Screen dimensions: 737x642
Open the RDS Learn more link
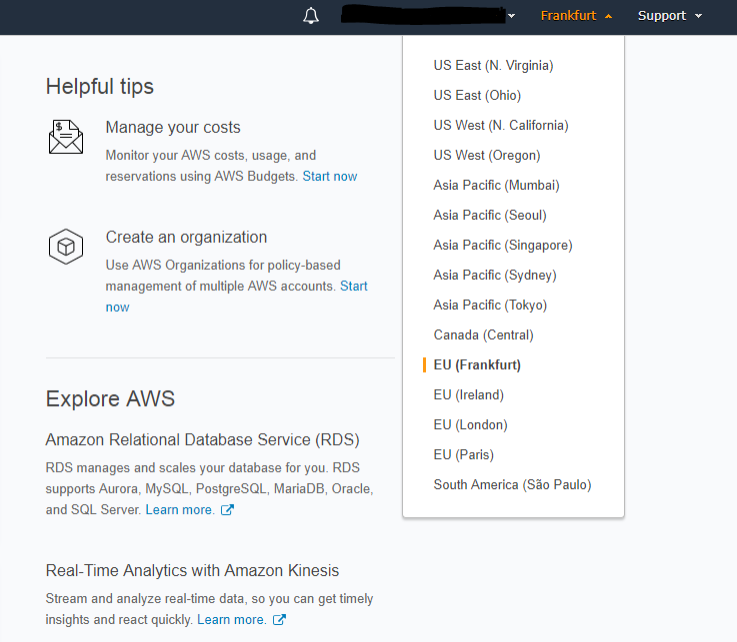(x=179, y=510)
